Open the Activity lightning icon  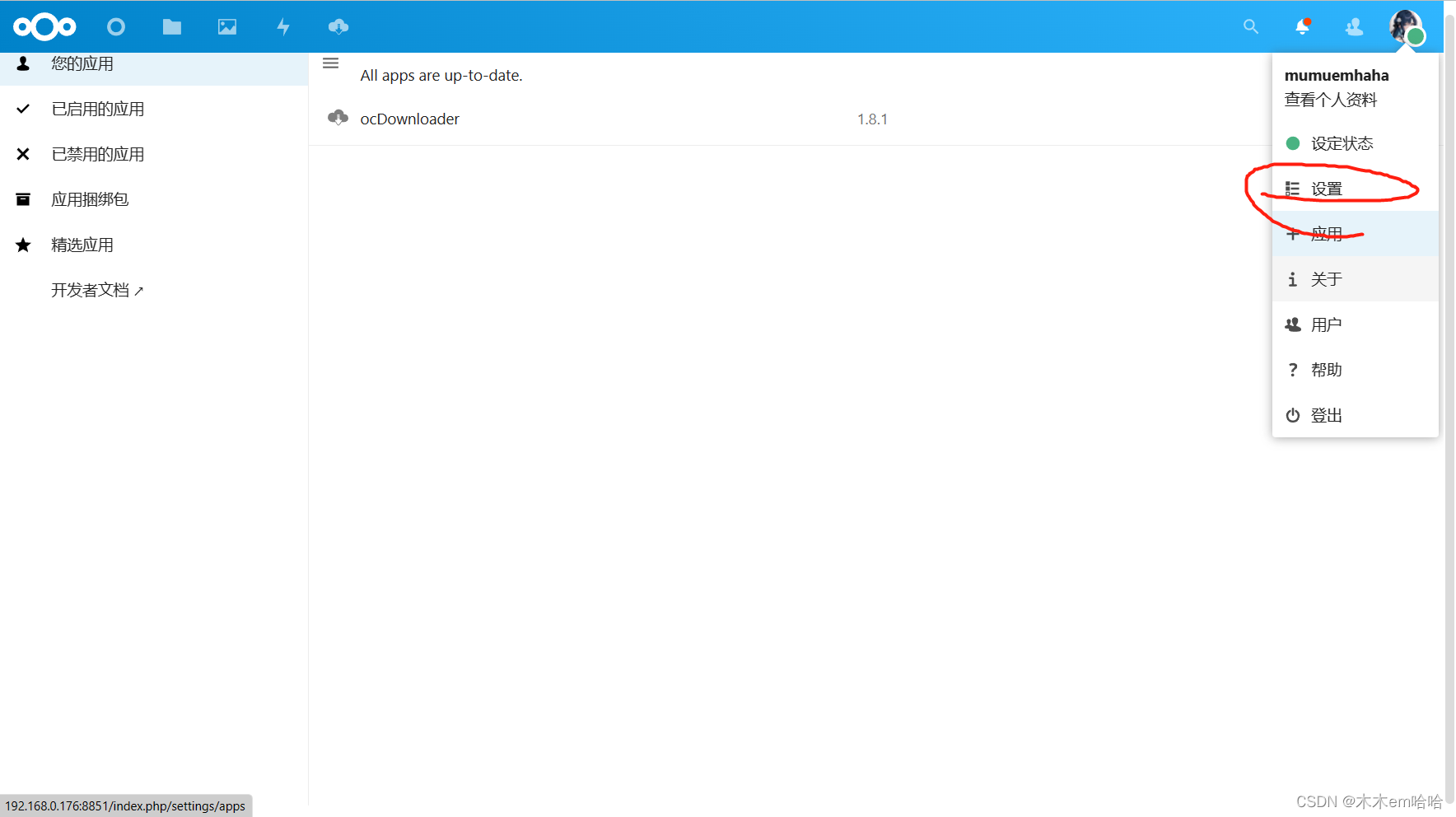pyautogui.click(x=282, y=27)
